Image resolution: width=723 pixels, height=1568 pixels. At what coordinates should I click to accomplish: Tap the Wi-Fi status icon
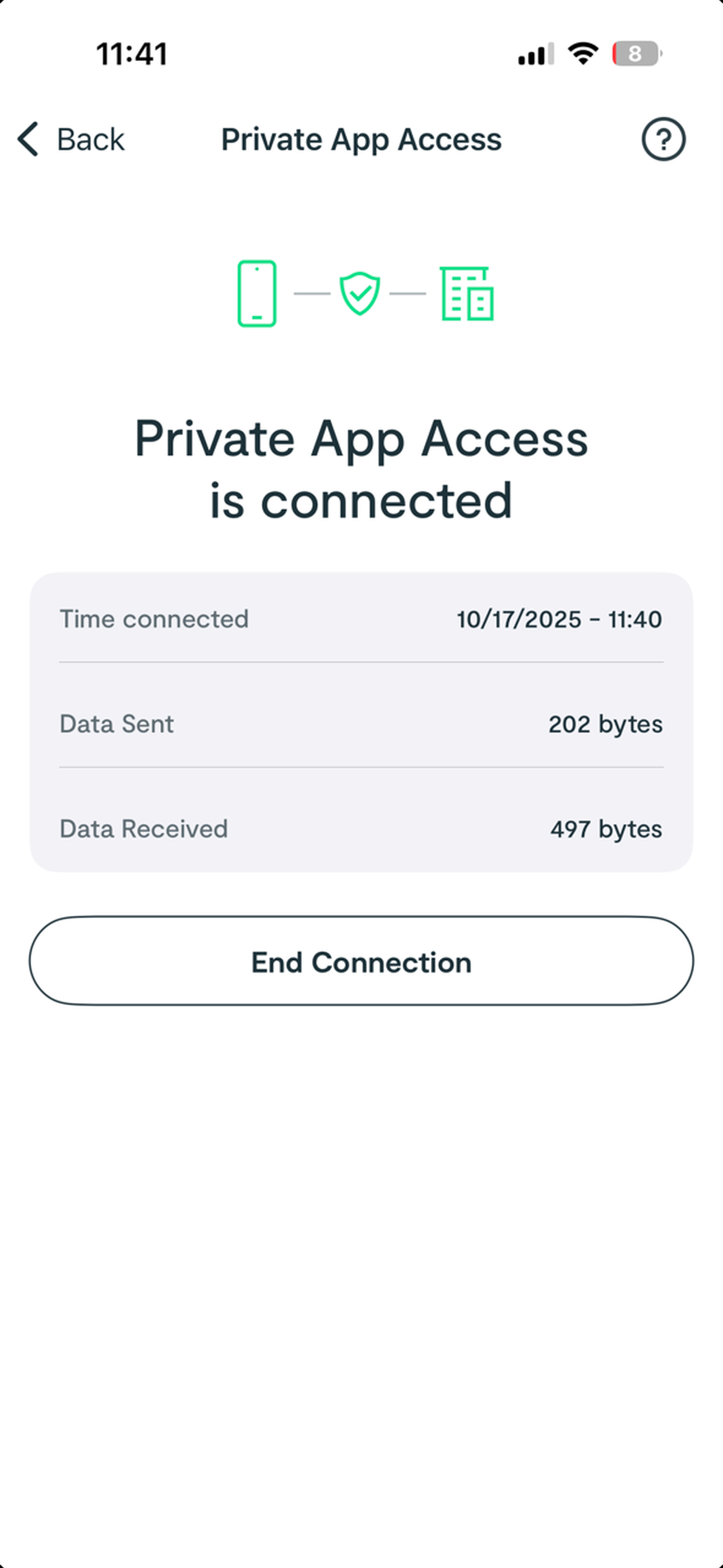coord(583,54)
